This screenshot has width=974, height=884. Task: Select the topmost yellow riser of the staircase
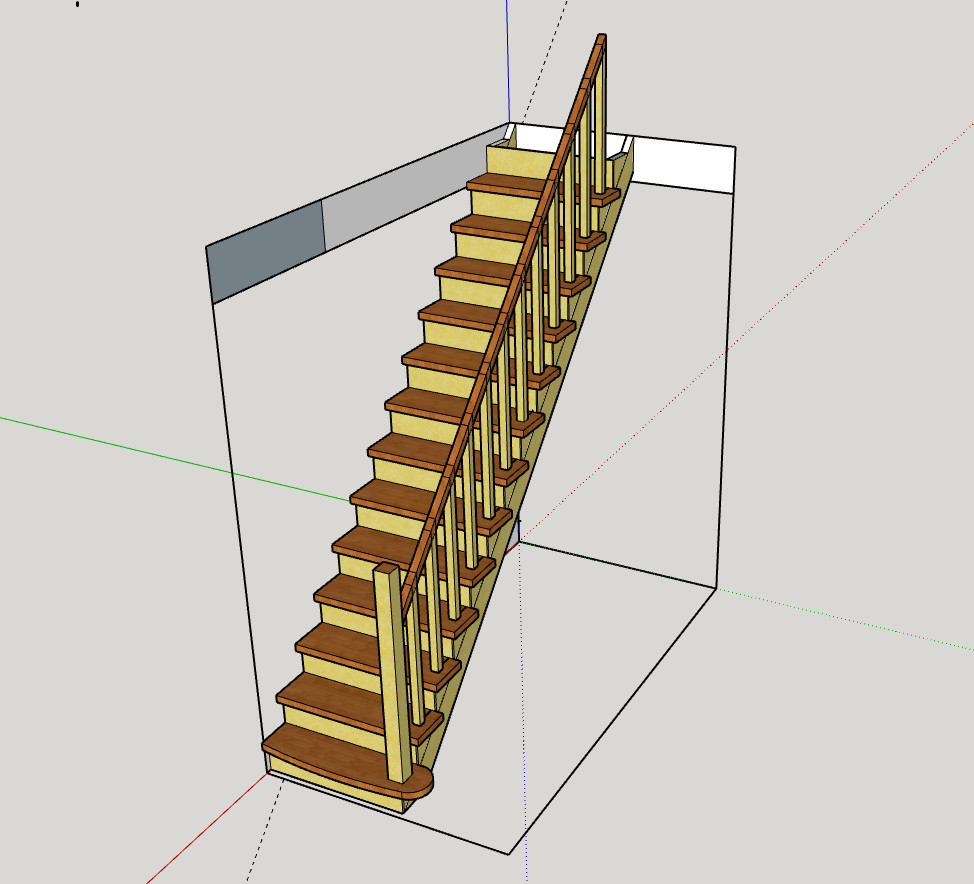pyautogui.click(x=519, y=163)
